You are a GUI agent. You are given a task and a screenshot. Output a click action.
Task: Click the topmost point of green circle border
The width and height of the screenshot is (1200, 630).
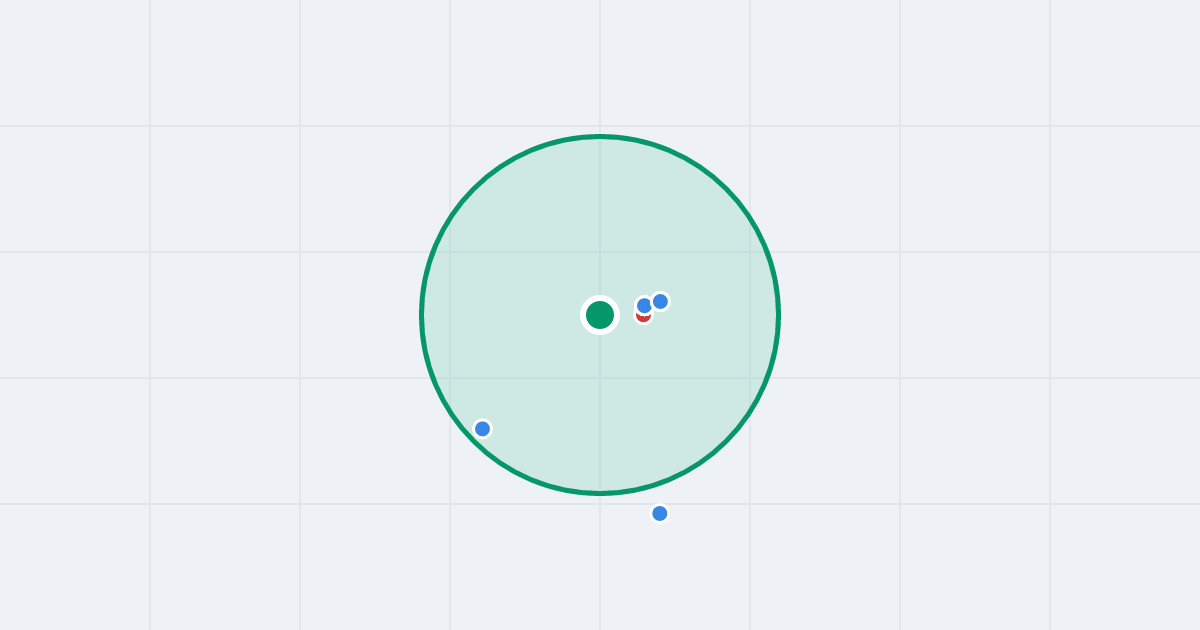click(x=600, y=136)
